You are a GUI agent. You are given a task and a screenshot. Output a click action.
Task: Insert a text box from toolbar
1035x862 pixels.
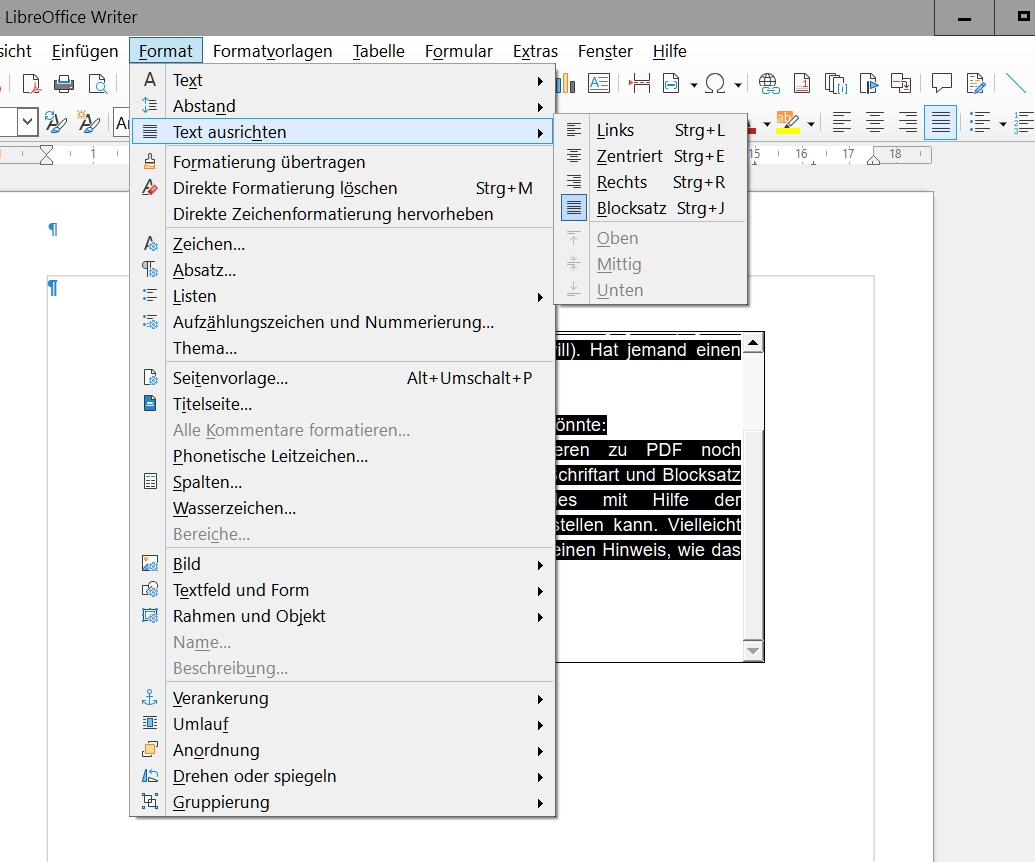click(599, 83)
